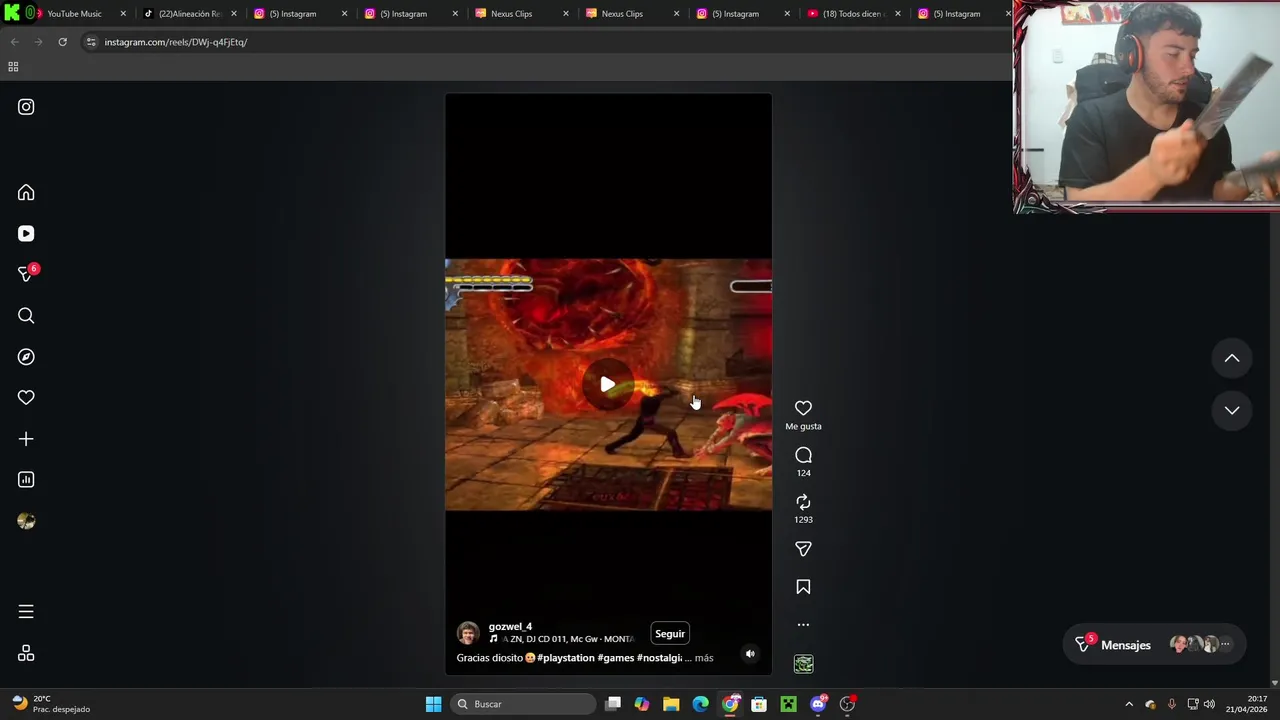Open the dashboard chart icon in sidebar

tap(26, 480)
